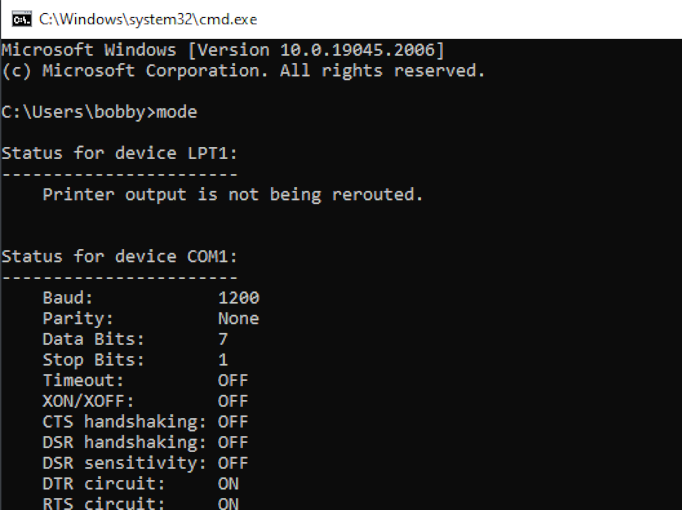Open the cmd.exe system menu icon
This screenshot has width=682, height=510.
click(21, 20)
